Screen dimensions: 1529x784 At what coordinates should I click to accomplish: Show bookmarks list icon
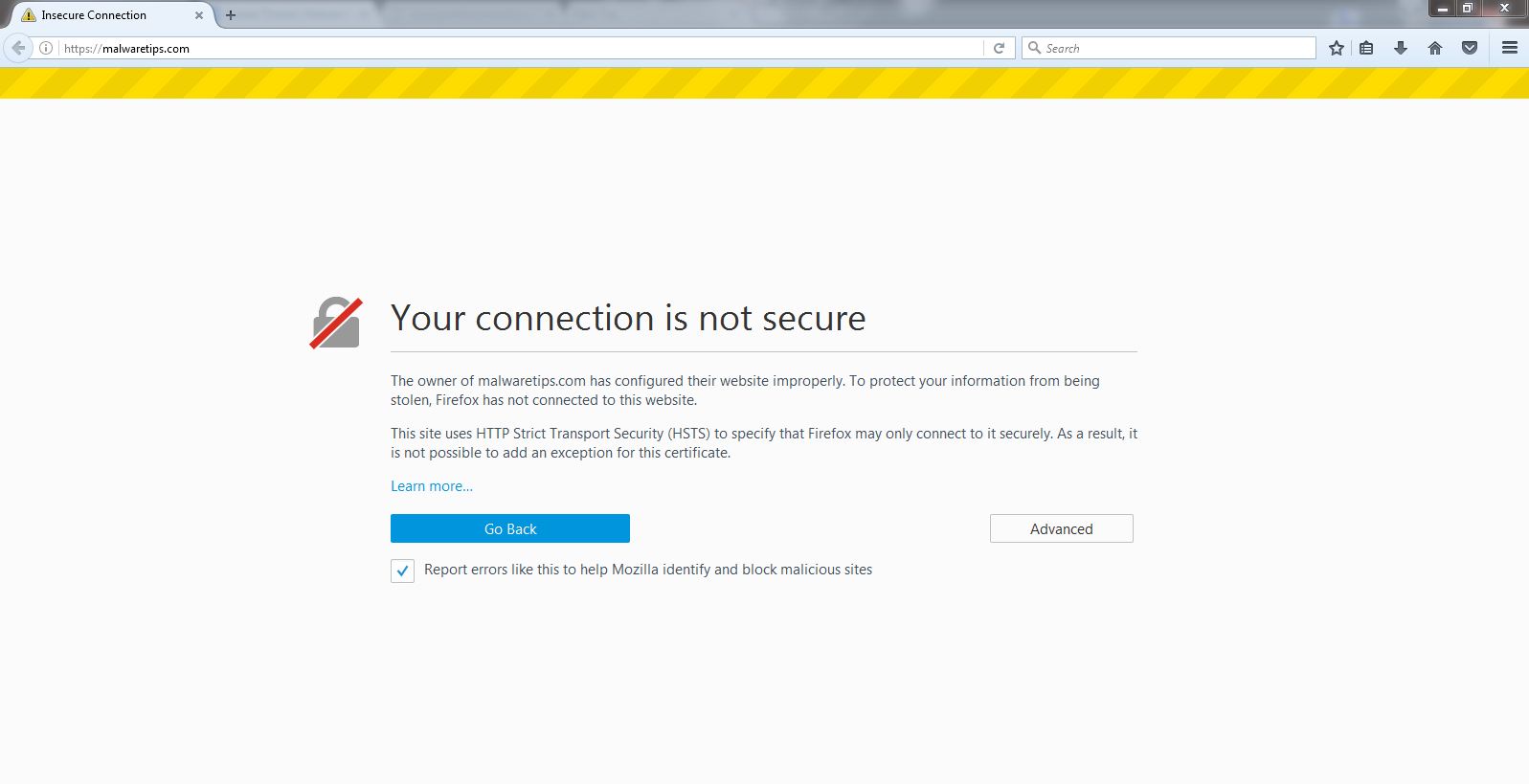pos(1366,48)
